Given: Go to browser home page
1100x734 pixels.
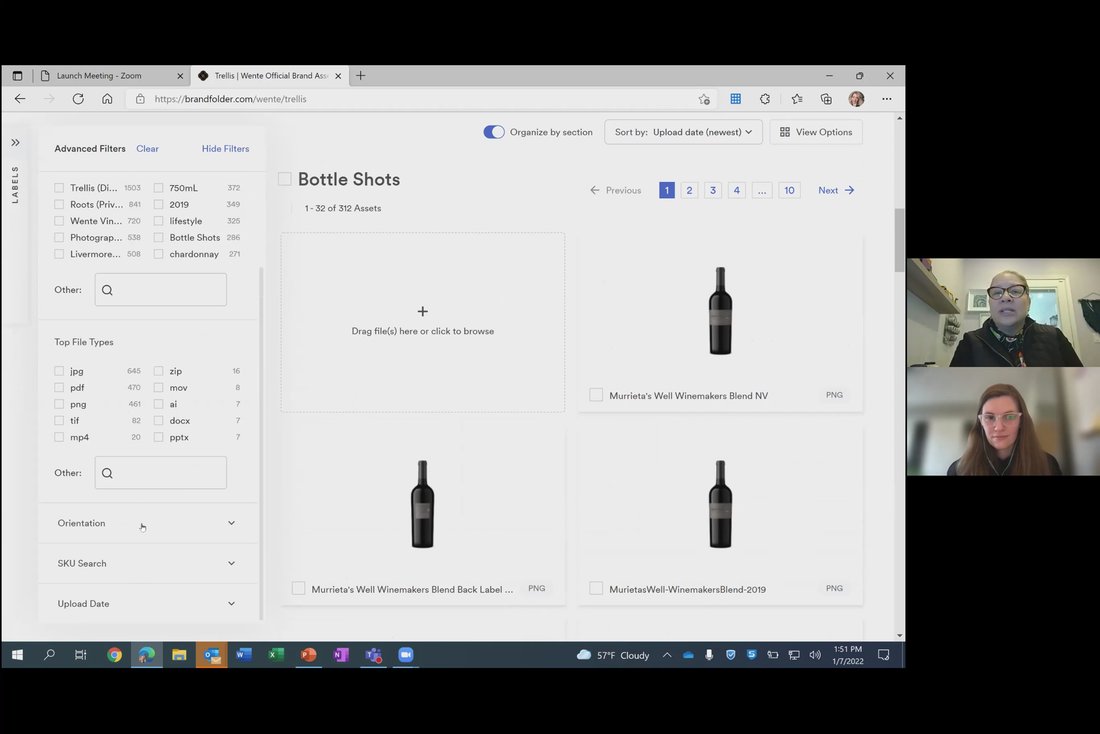Looking at the screenshot, I should [x=107, y=99].
